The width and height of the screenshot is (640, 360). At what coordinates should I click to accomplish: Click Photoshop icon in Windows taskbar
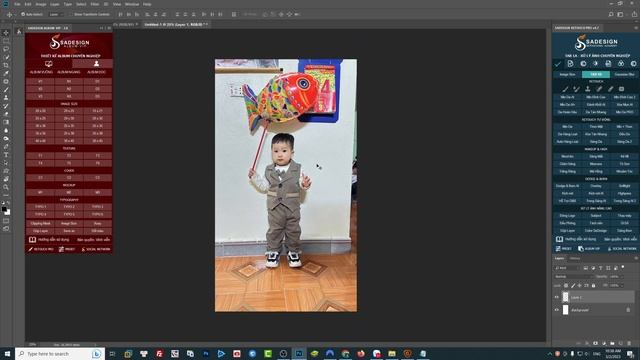[299, 353]
